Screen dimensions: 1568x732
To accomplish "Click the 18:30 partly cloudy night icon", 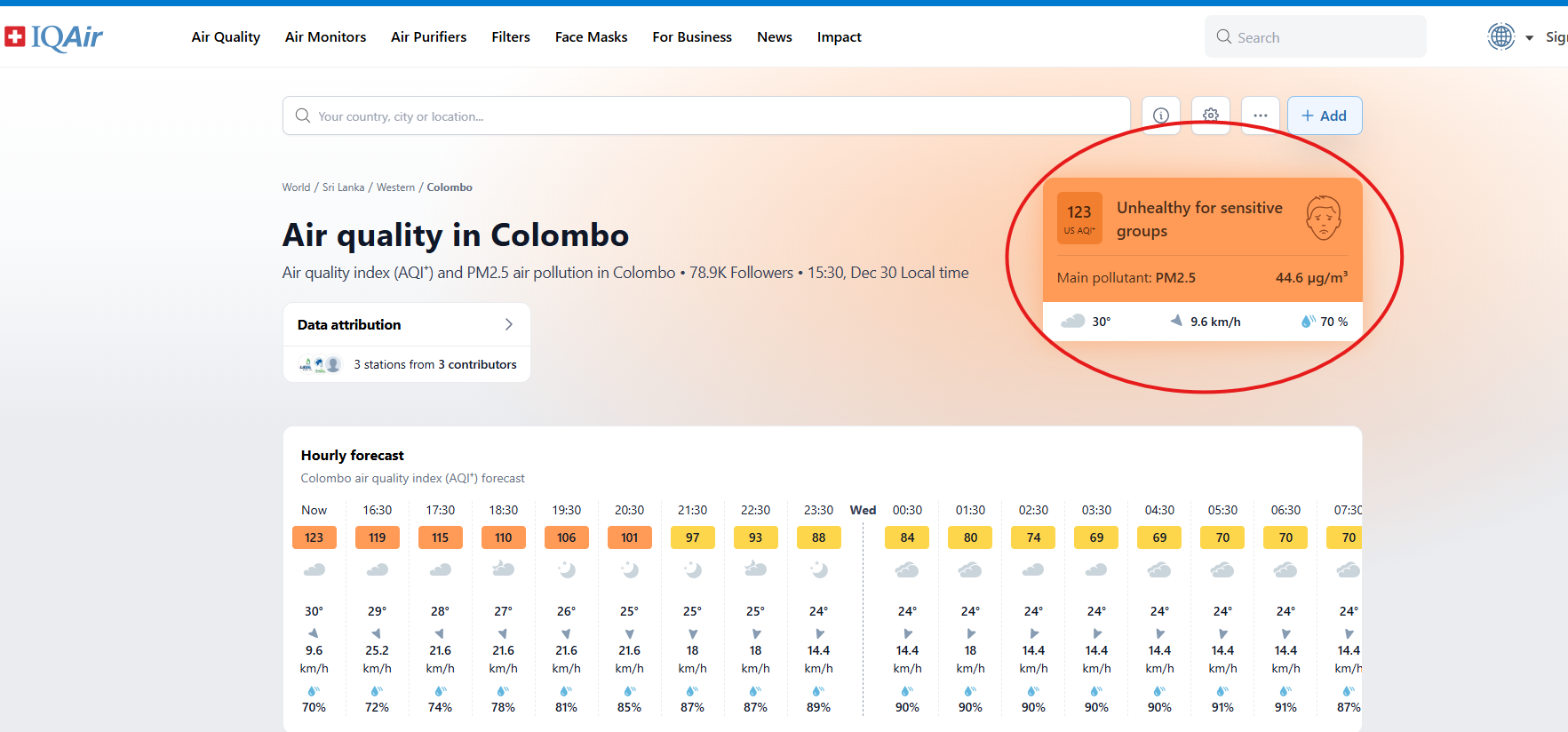I will (504, 569).
